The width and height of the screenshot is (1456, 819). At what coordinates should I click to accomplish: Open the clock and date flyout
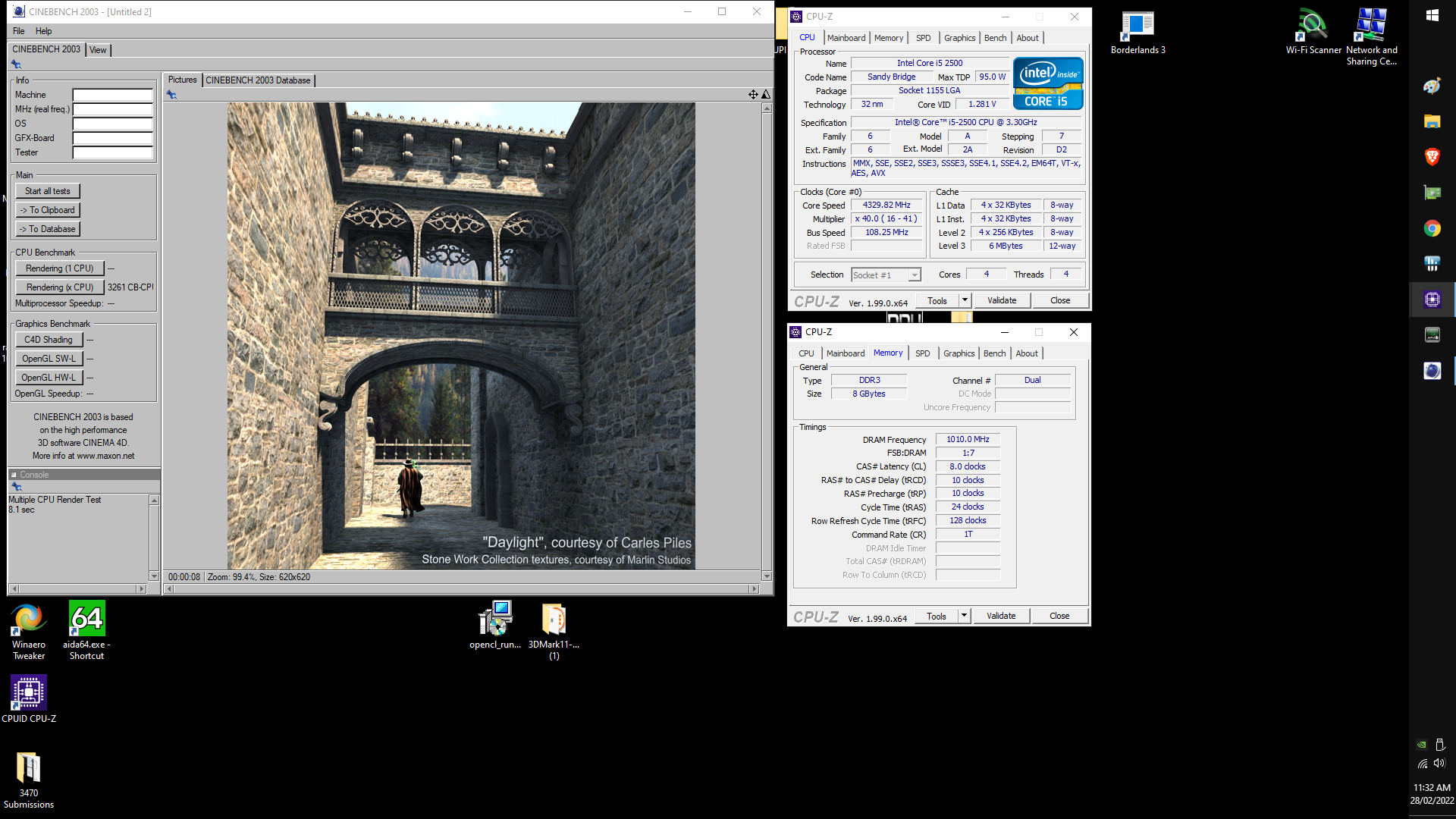[1432, 794]
